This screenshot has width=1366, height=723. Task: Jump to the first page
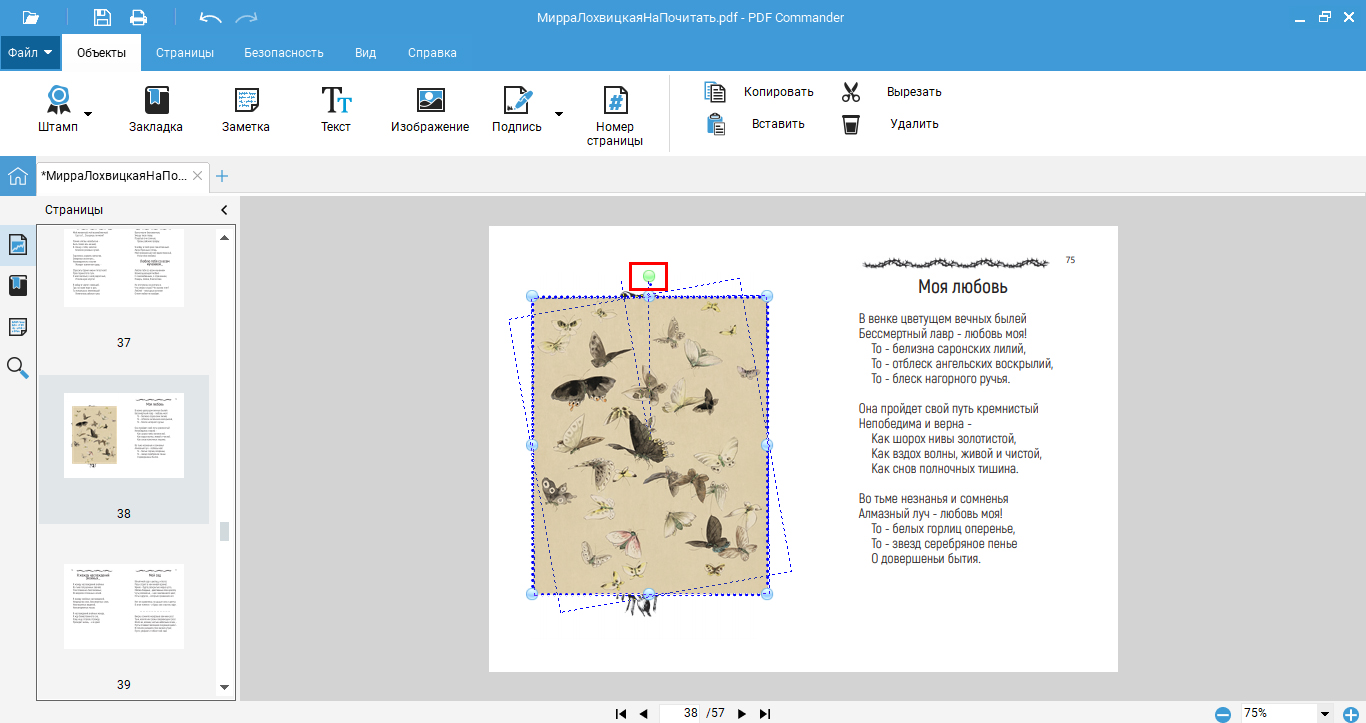621,713
